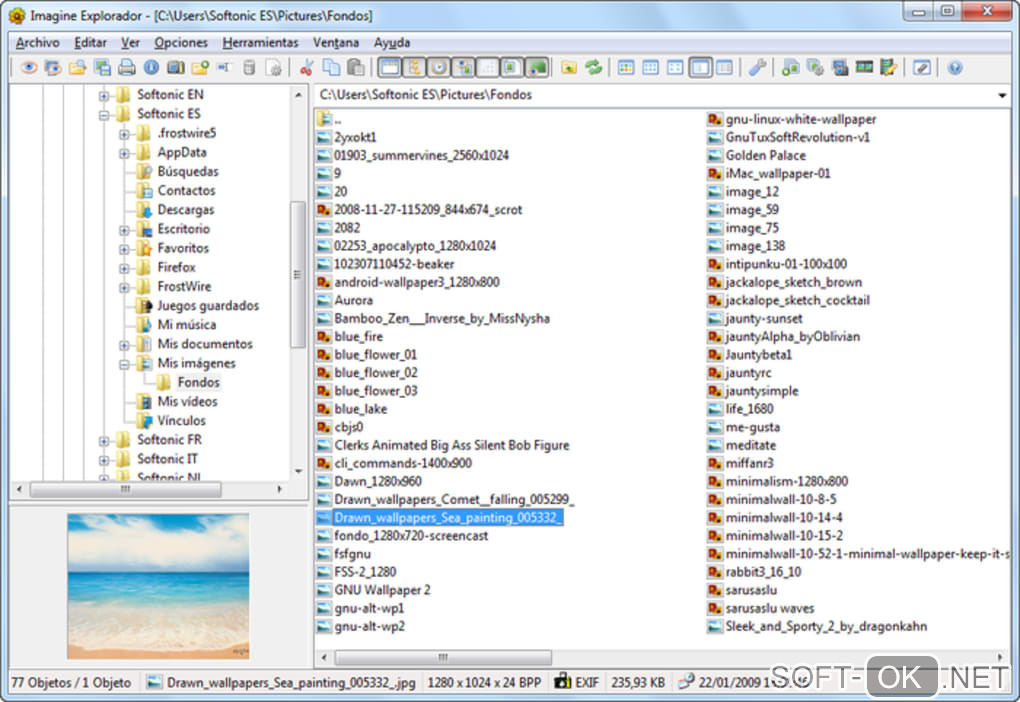Click the paperclip window toolbar icon

(x=922, y=68)
